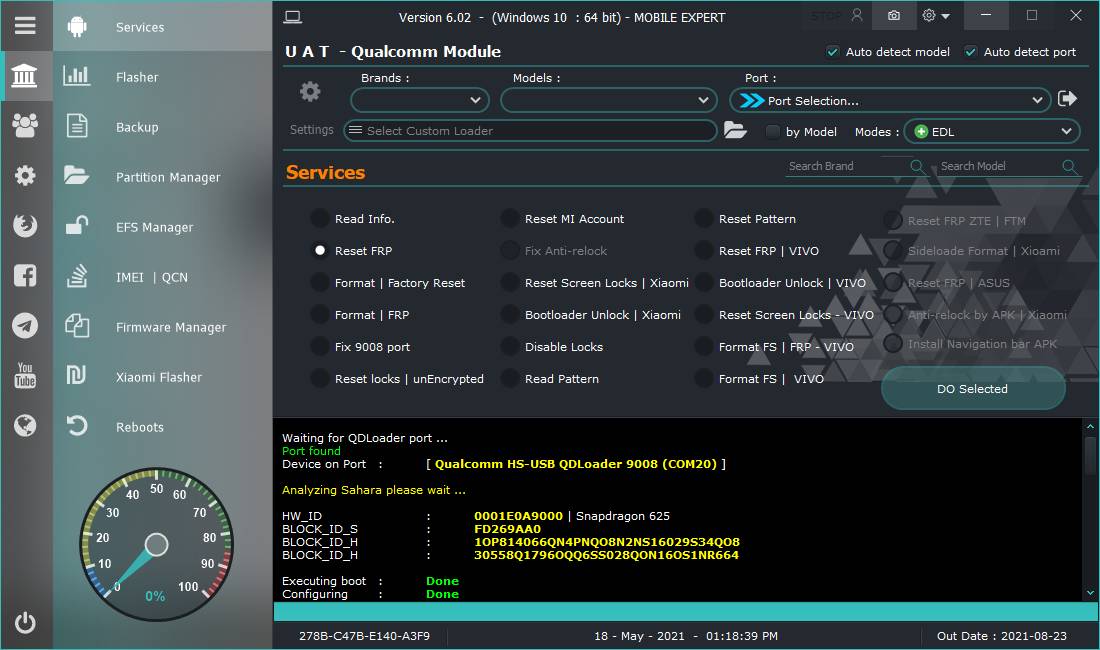Select Format | Factory Reset option
The width and height of the screenshot is (1100, 650).
(x=320, y=283)
